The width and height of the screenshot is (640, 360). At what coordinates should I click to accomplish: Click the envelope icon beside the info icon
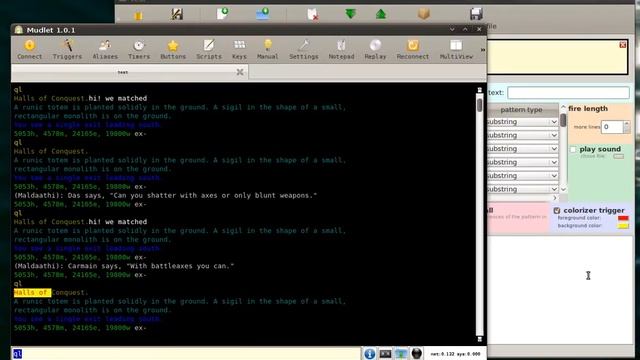tap(385, 353)
